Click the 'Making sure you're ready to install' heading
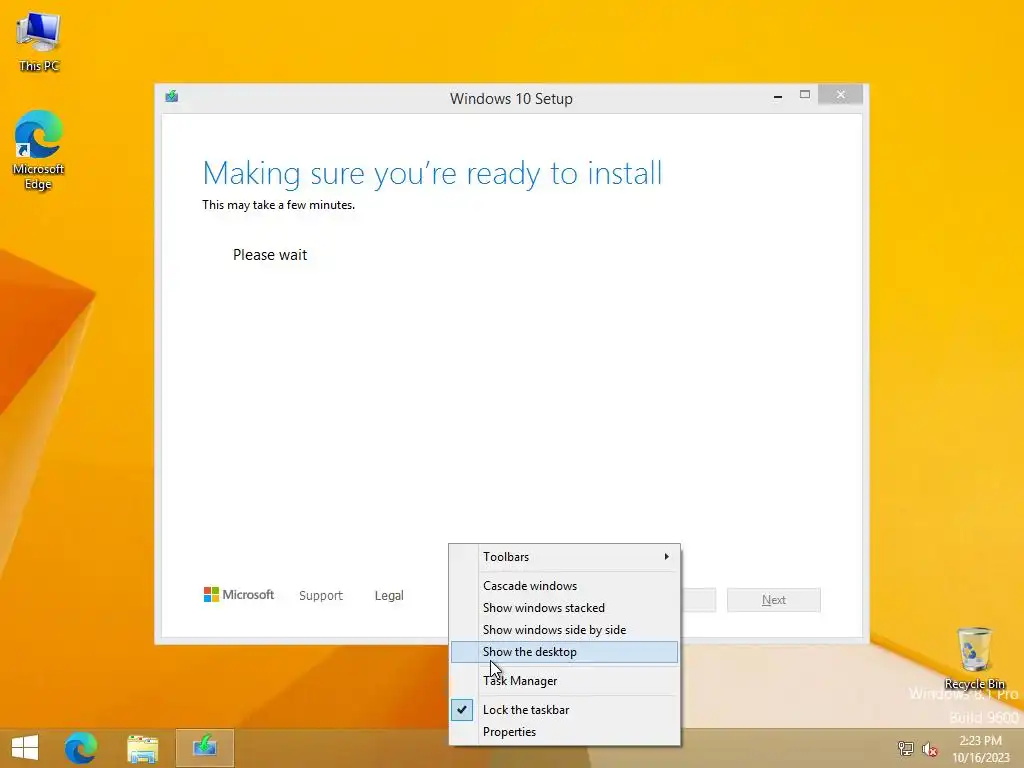 click(432, 174)
